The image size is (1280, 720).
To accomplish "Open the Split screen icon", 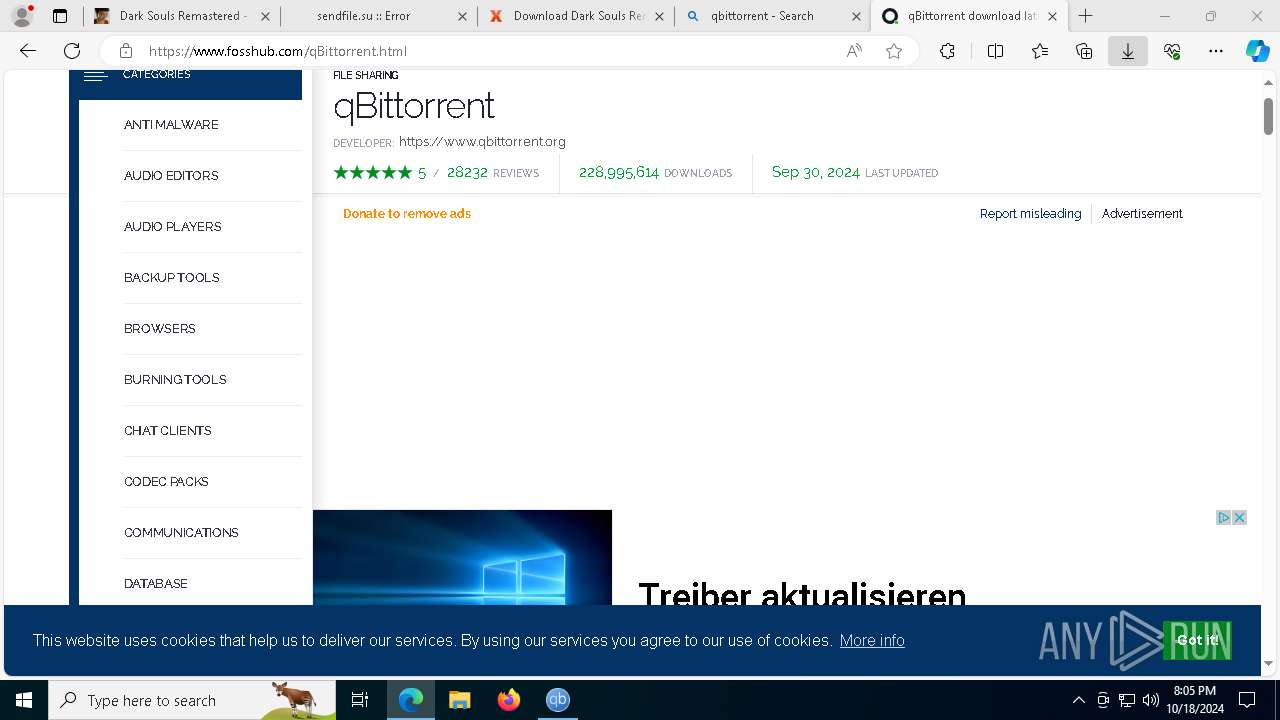I will (995, 51).
